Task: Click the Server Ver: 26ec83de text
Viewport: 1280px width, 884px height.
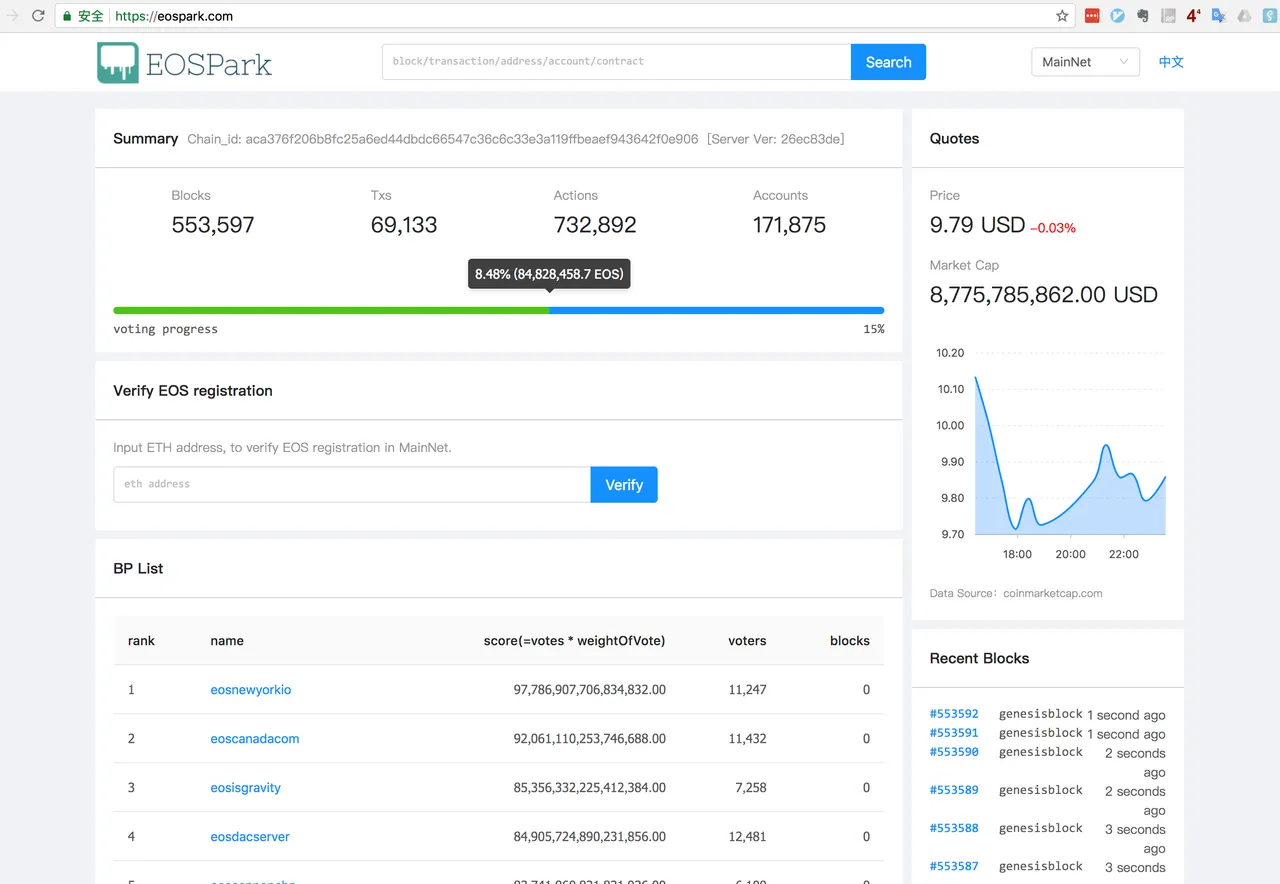Action: click(x=776, y=139)
